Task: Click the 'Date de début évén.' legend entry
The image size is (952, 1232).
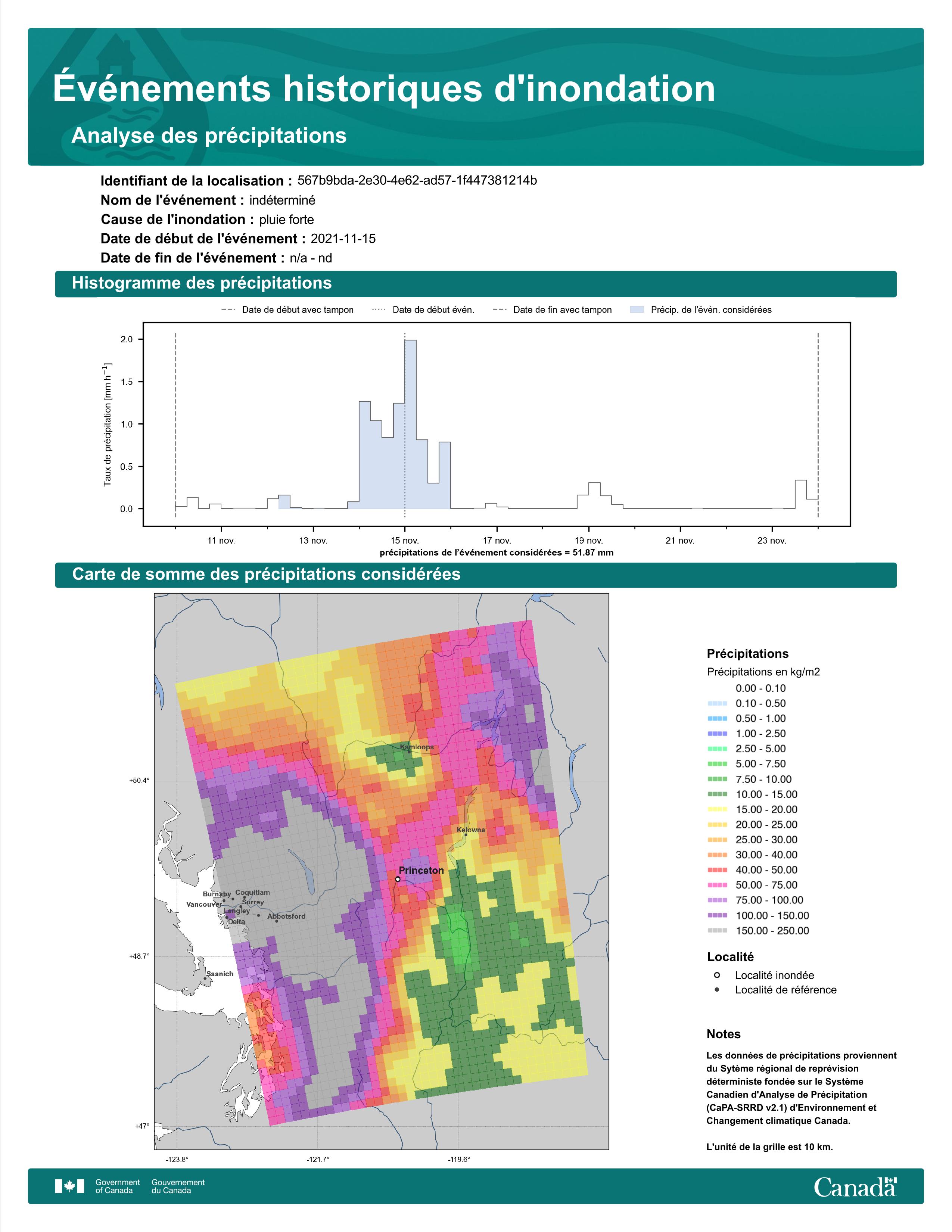Action: coord(424,310)
